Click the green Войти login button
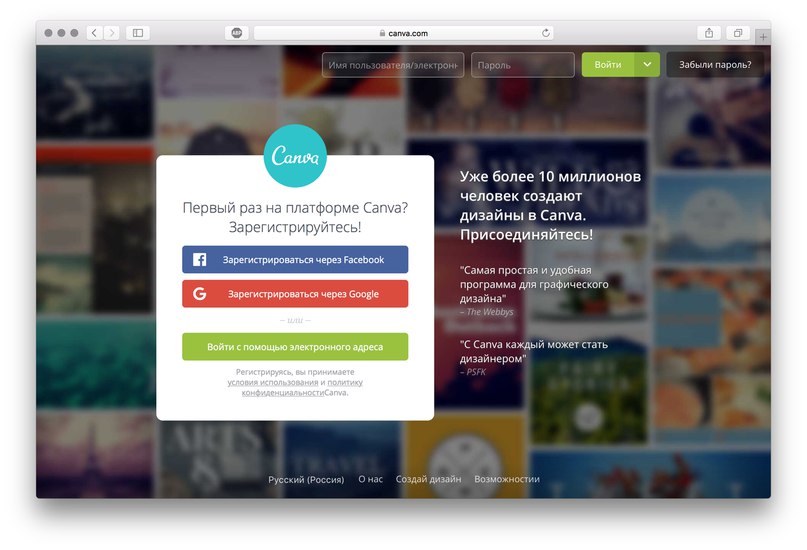 point(608,65)
